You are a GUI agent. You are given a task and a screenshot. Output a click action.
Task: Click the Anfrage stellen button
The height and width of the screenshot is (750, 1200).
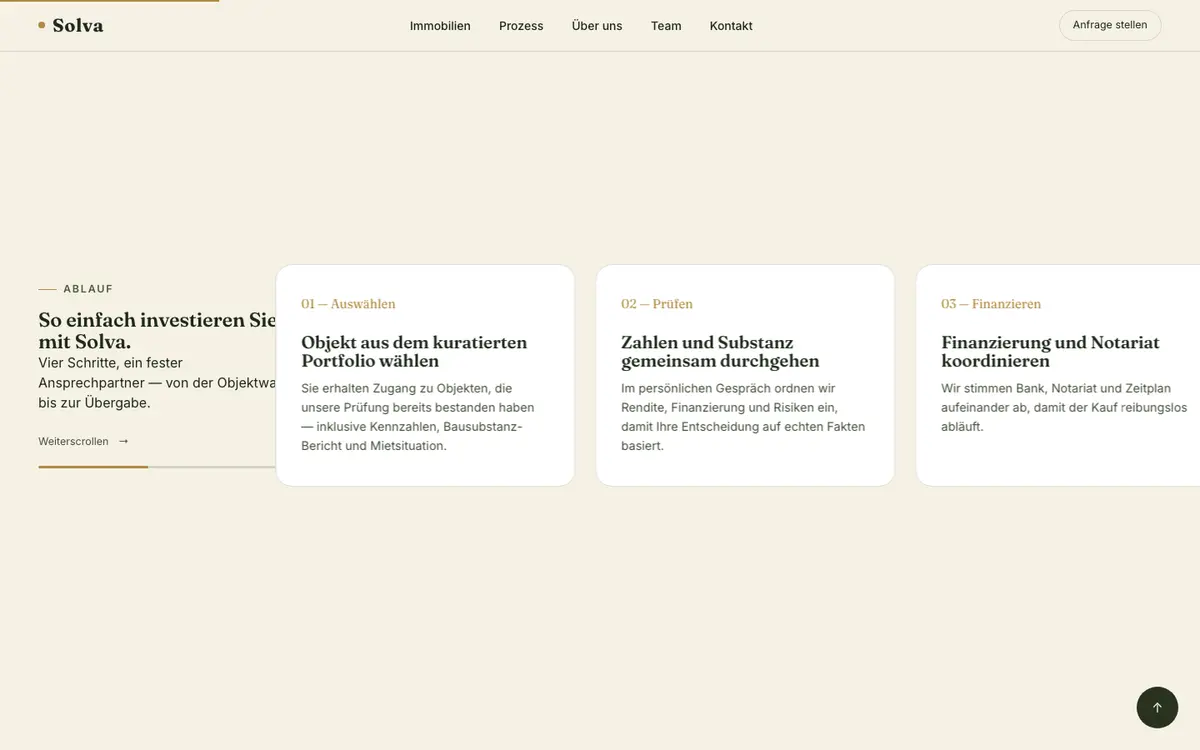tap(1110, 25)
